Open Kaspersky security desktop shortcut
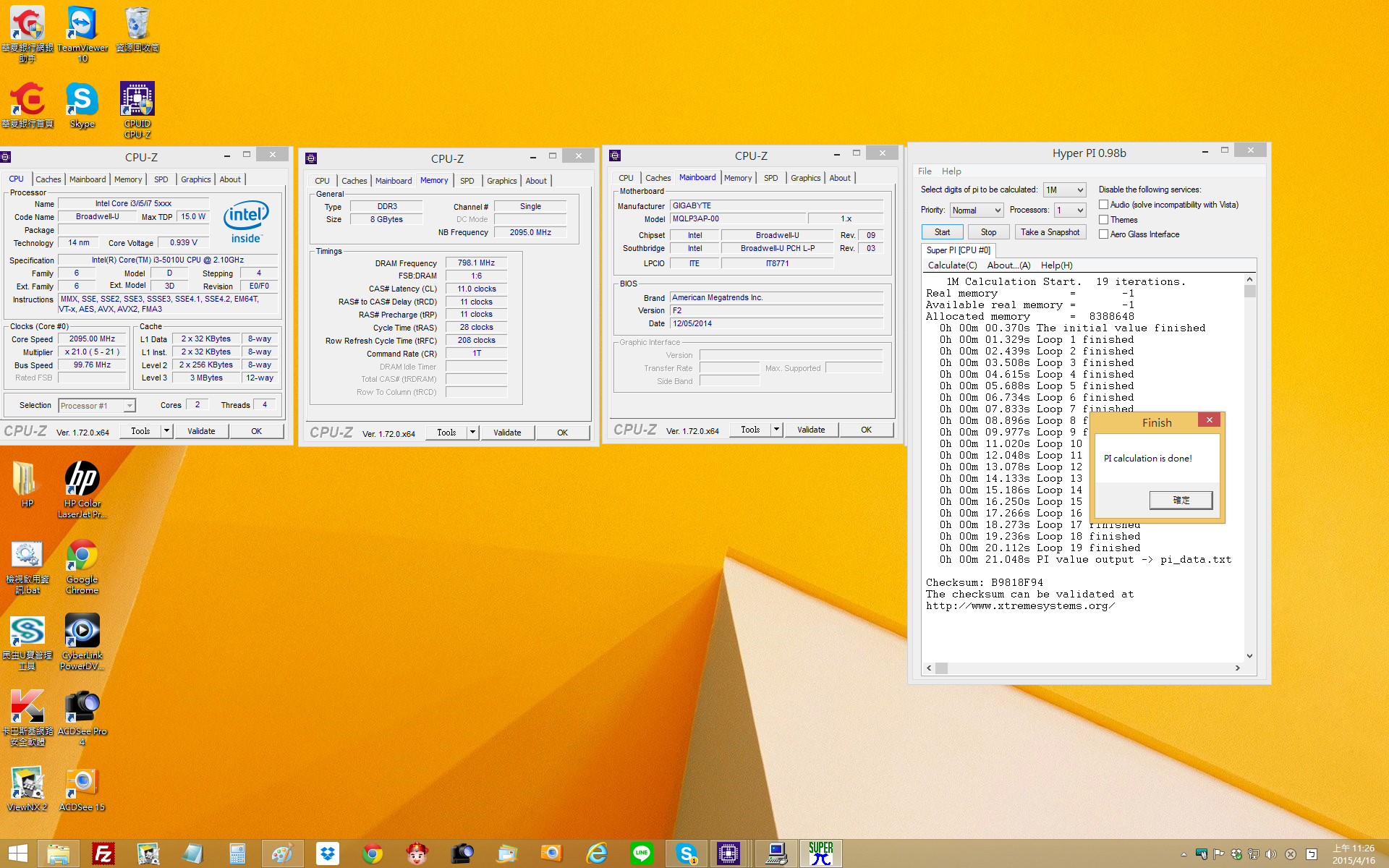Viewport: 1389px width, 868px height. pos(27,718)
